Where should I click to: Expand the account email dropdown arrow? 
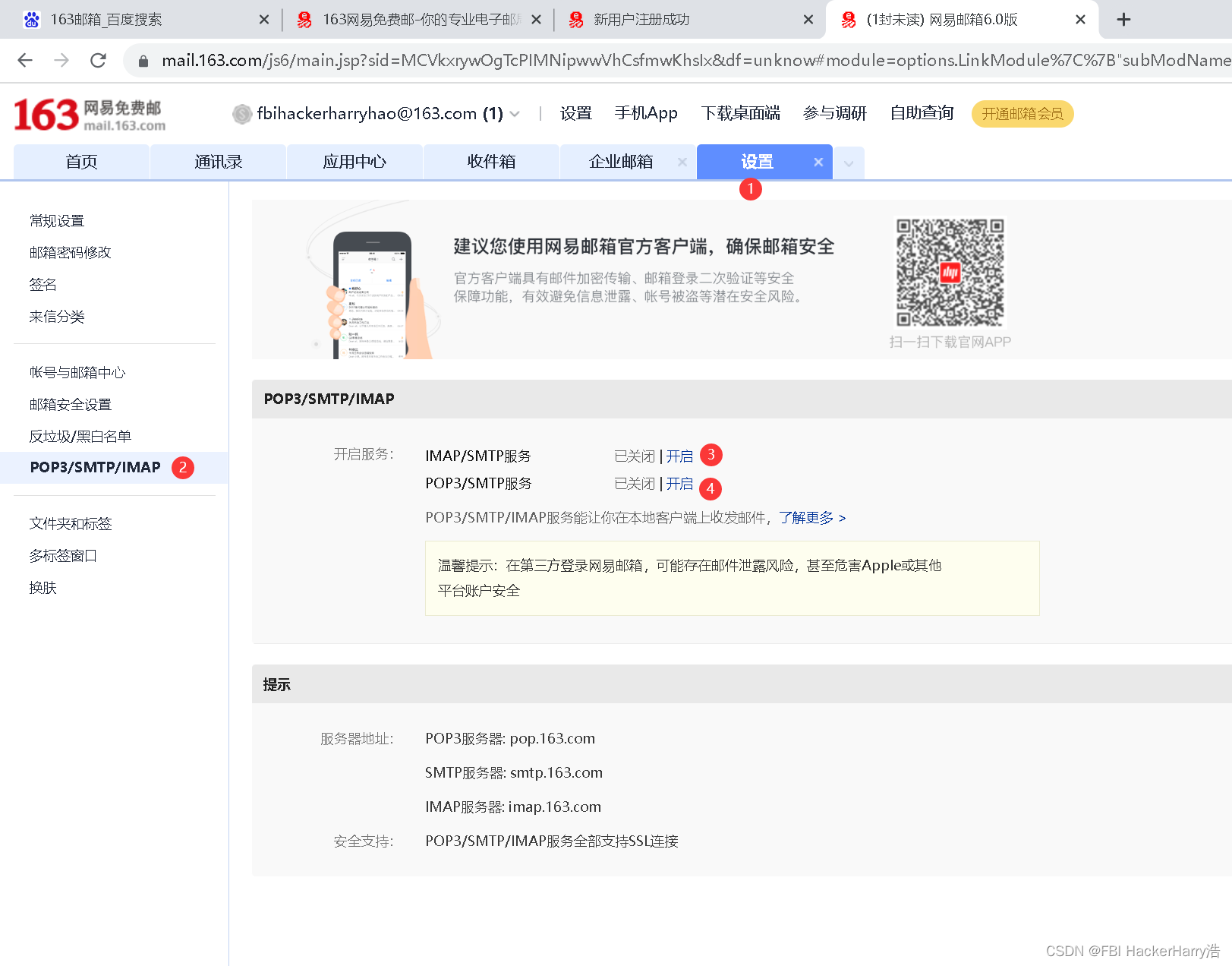515,114
